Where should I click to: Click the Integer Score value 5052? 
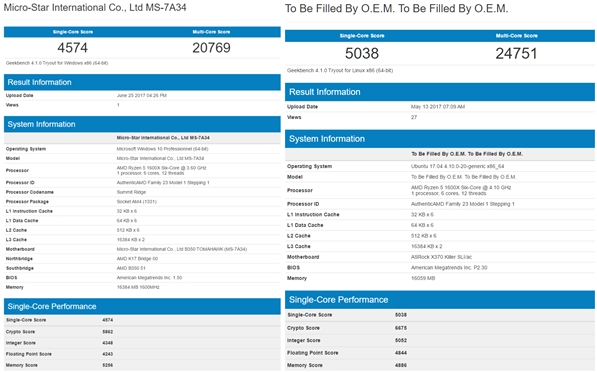(x=401, y=340)
